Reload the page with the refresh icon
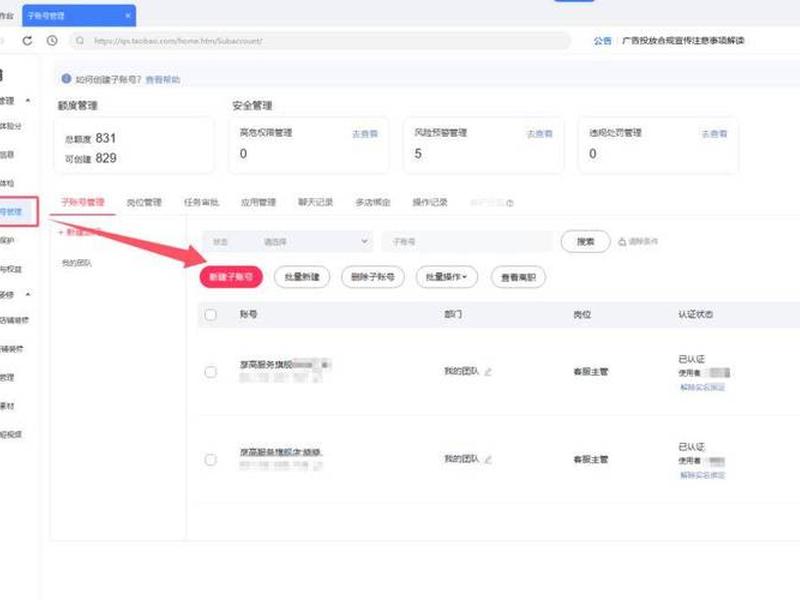 [x=27, y=40]
